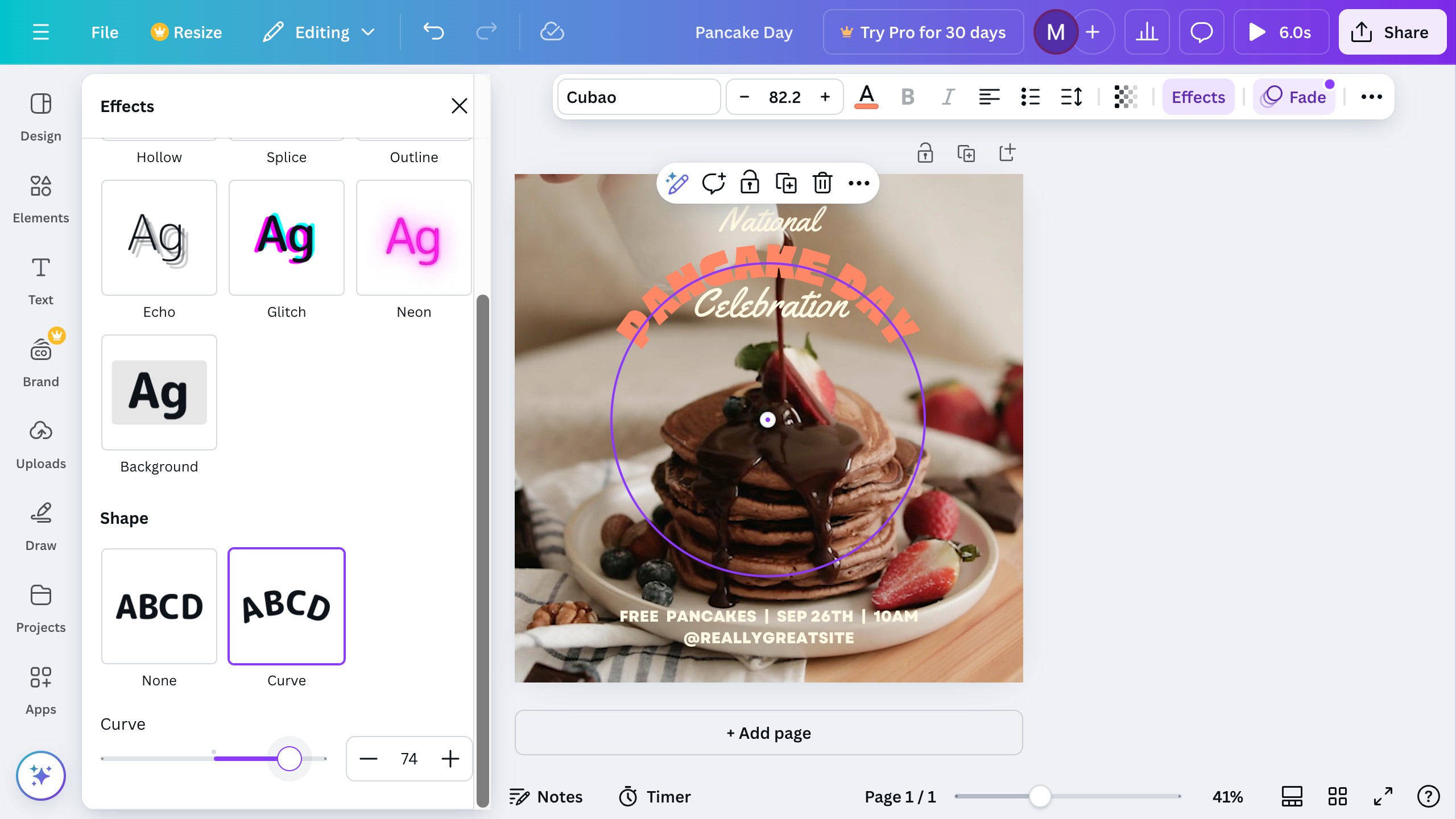
Task: Open the Brand sidebar tab
Action: (41, 362)
